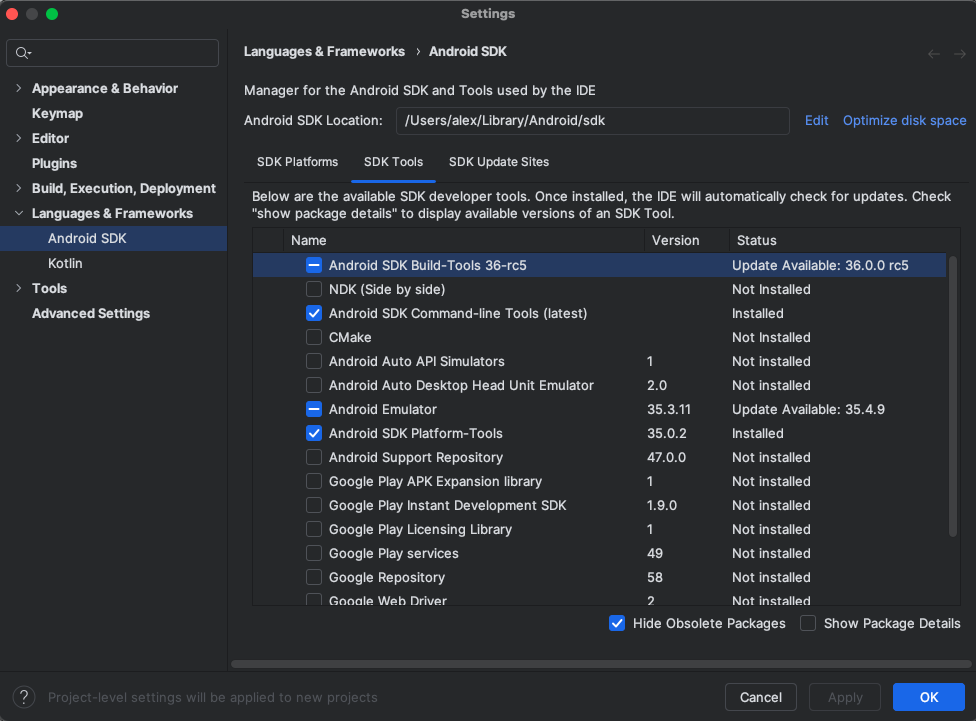Viewport: 976px width, 721px height.
Task: Enable Show Package Details
Action: coord(808,623)
